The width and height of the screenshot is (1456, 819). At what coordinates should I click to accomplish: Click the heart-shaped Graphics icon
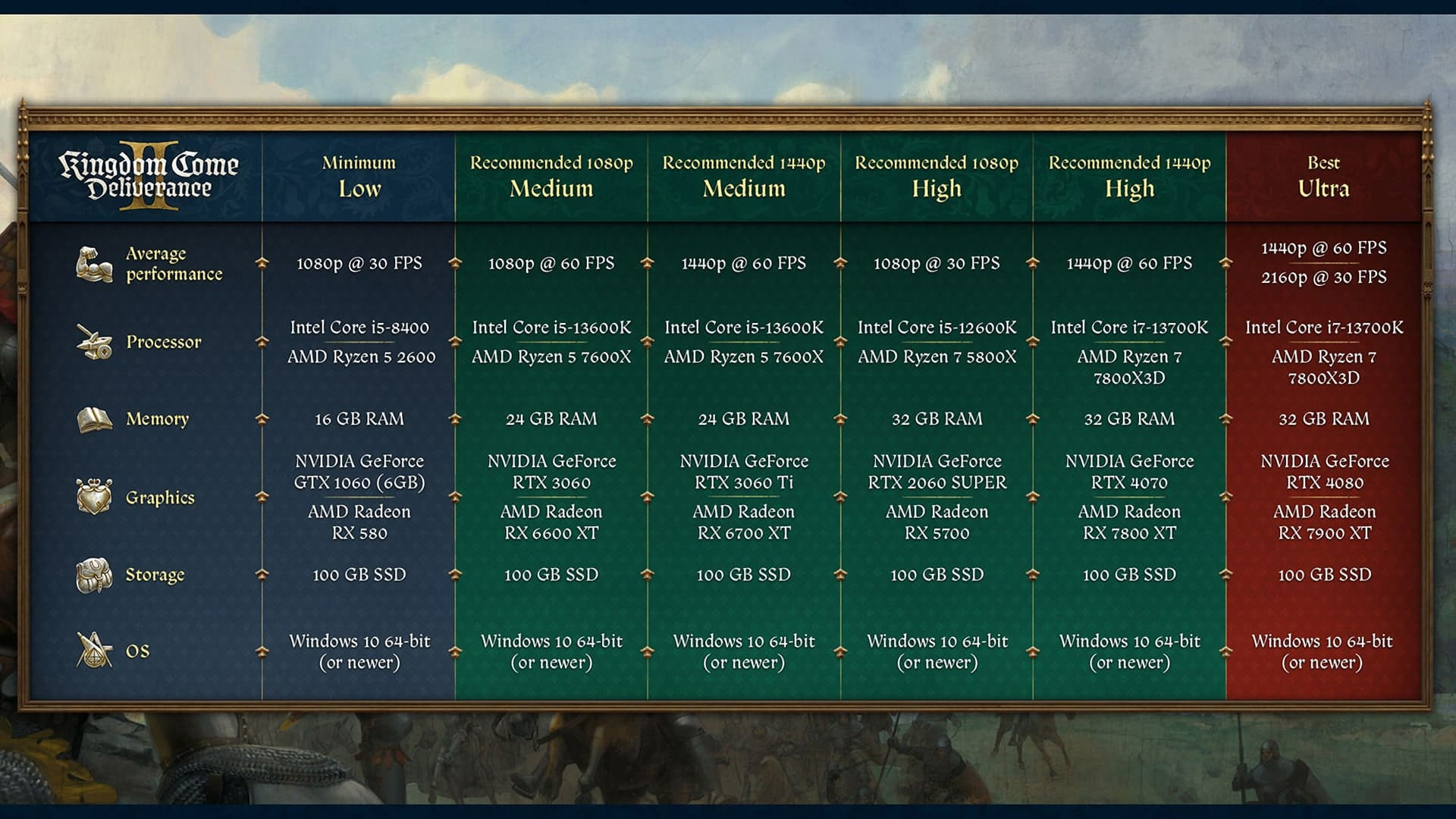(x=94, y=497)
